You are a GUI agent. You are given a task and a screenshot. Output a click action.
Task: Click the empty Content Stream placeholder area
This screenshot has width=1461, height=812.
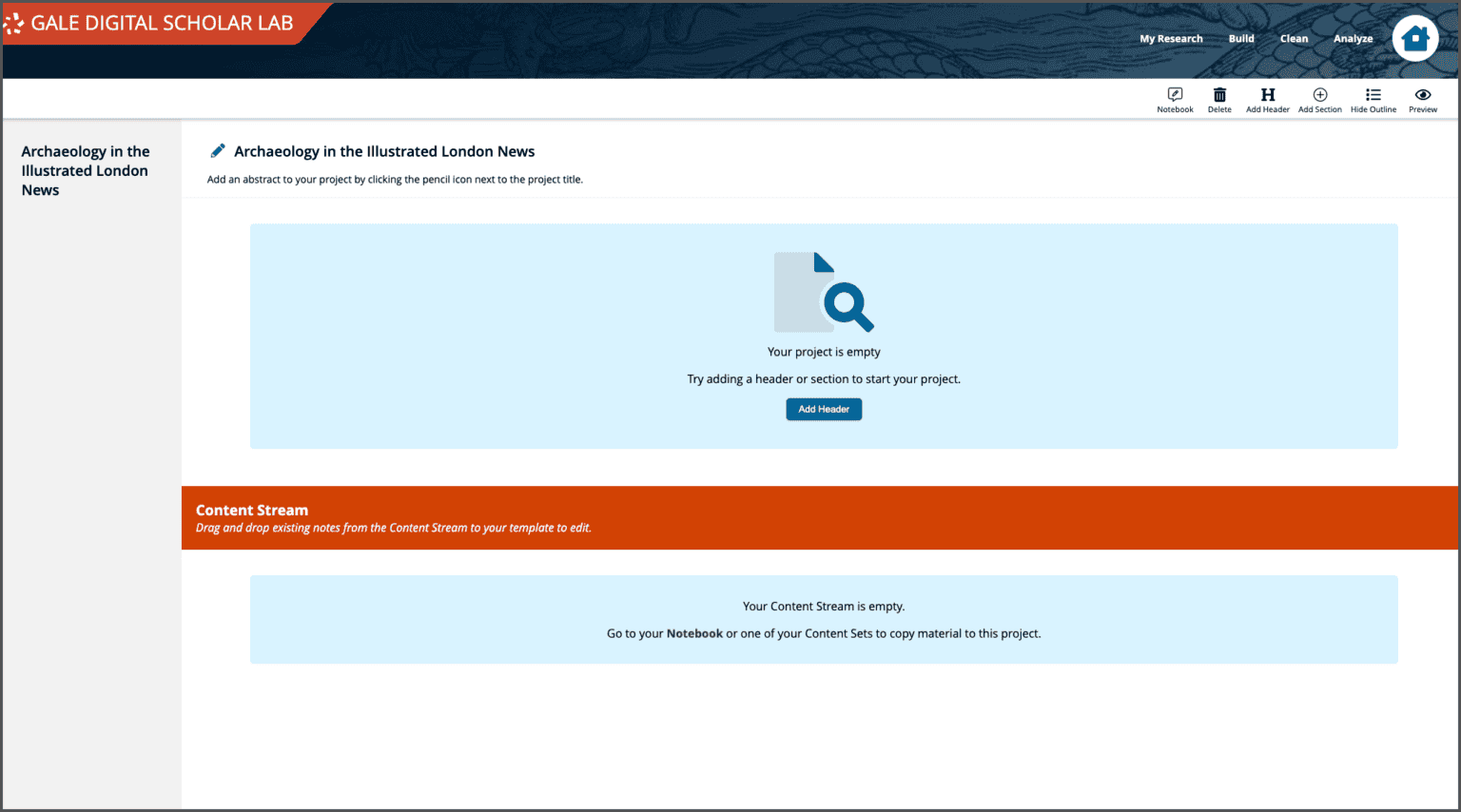[824, 619]
